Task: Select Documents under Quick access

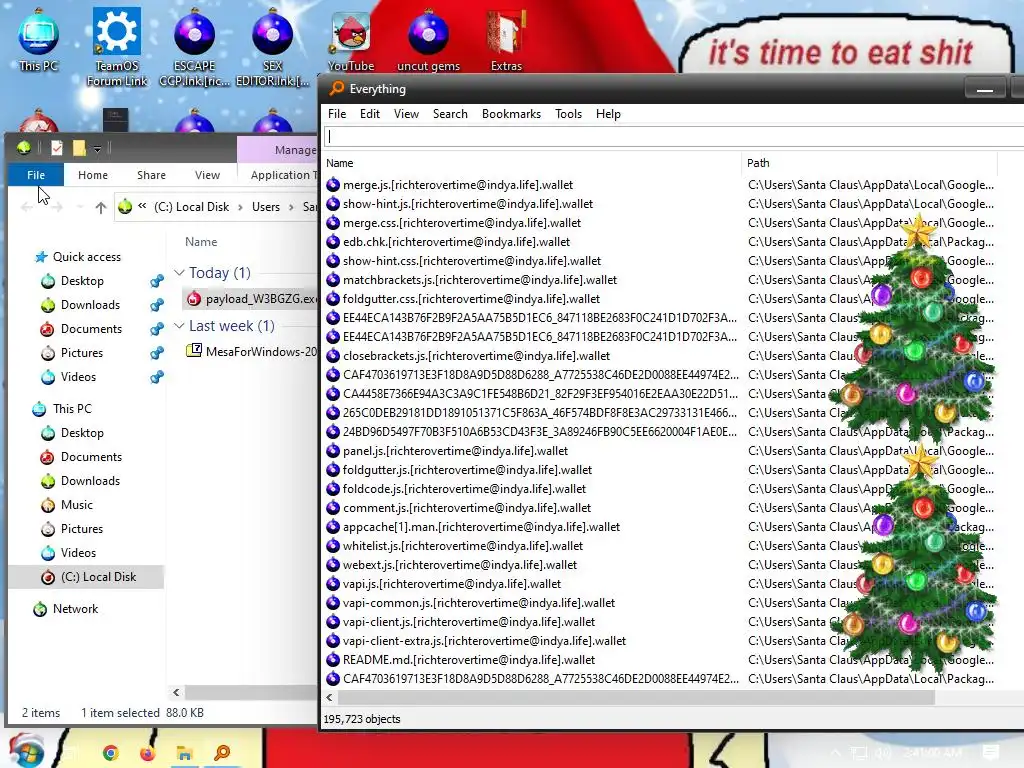Action: click(91, 328)
